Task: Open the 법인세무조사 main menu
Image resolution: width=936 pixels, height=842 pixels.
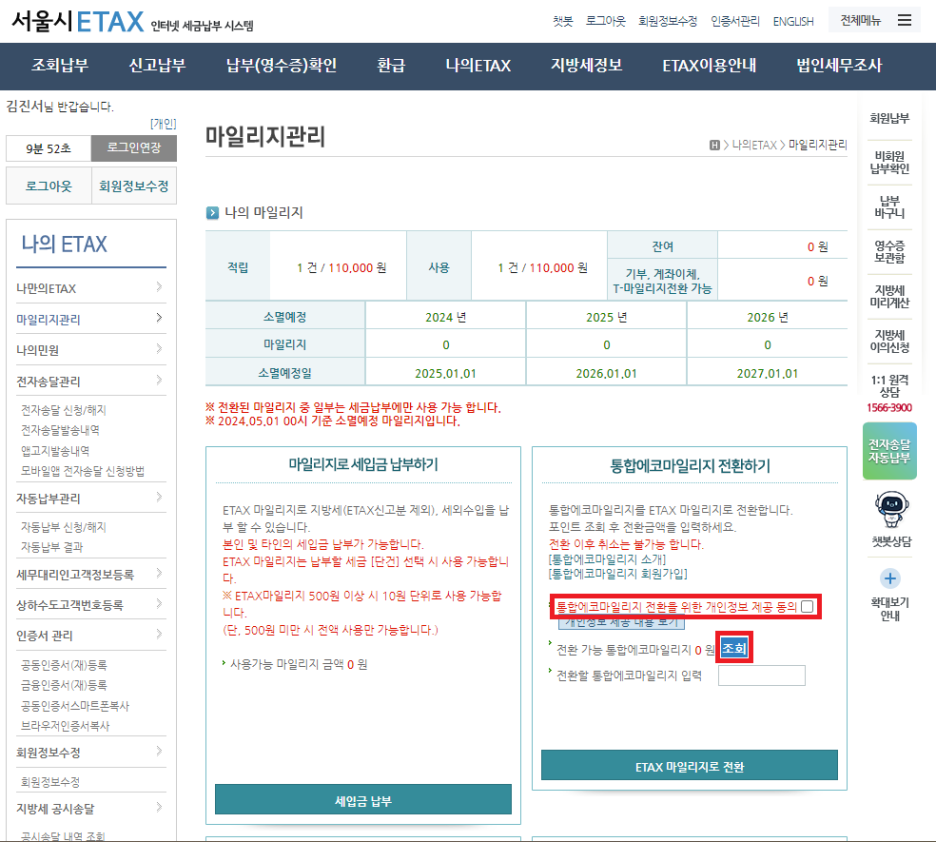Action: click(x=839, y=65)
